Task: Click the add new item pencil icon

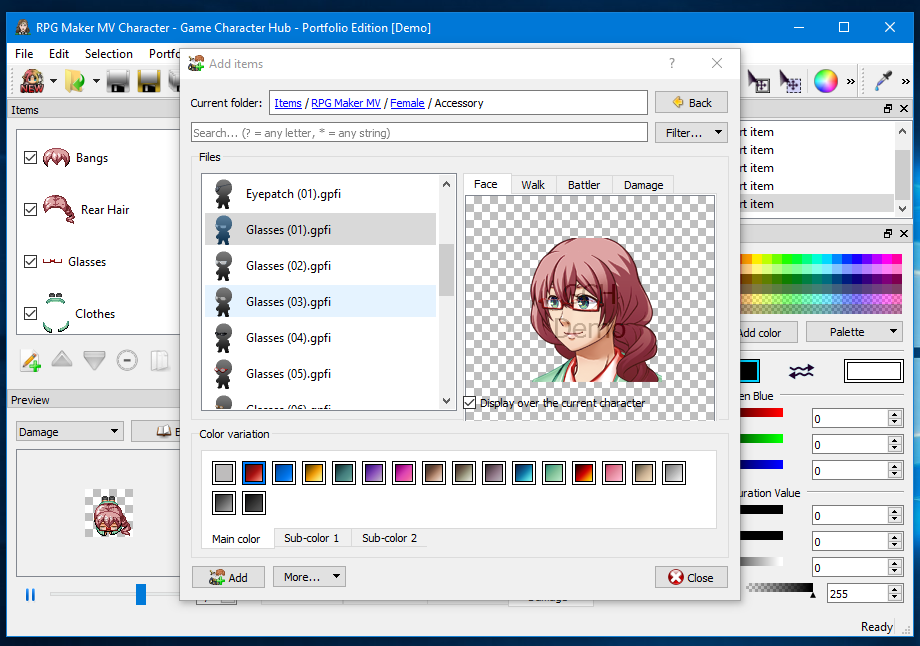Action: point(31,360)
